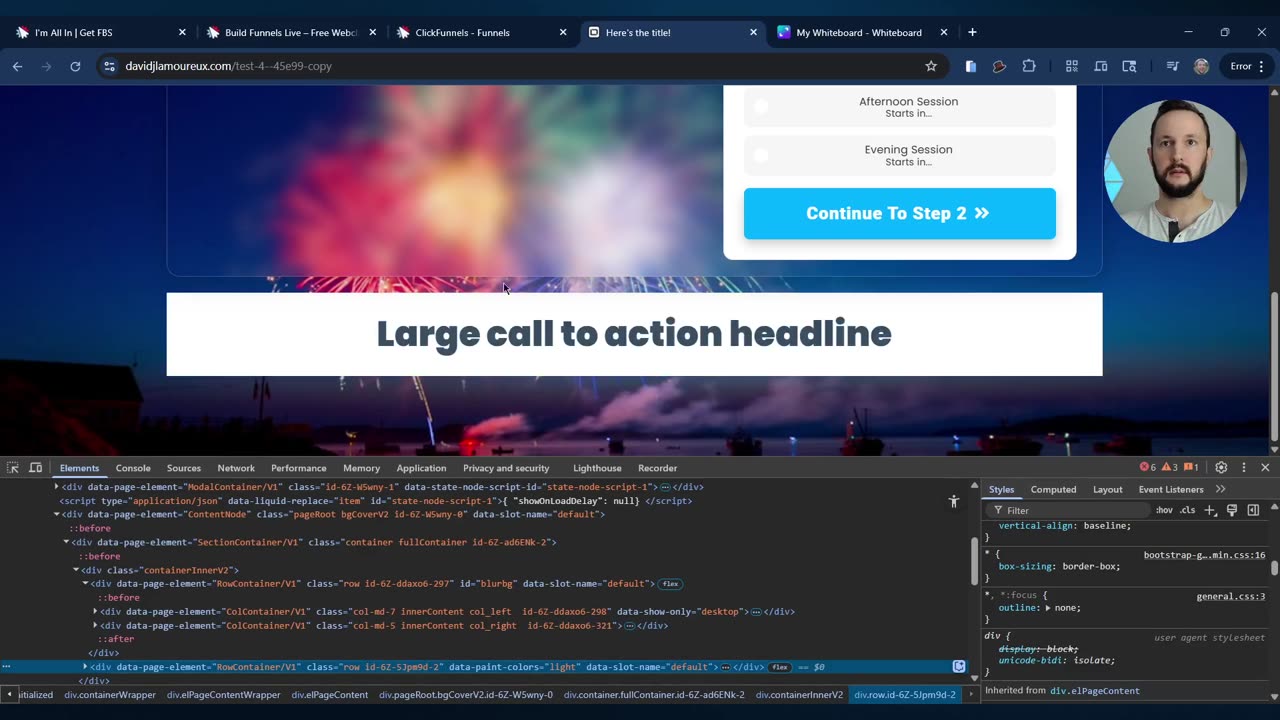Open DevTools settings gear
The width and height of the screenshot is (1280, 720).
point(1221,468)
